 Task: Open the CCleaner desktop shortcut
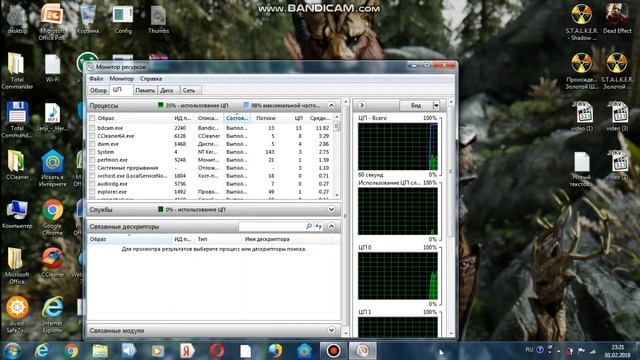52,262
